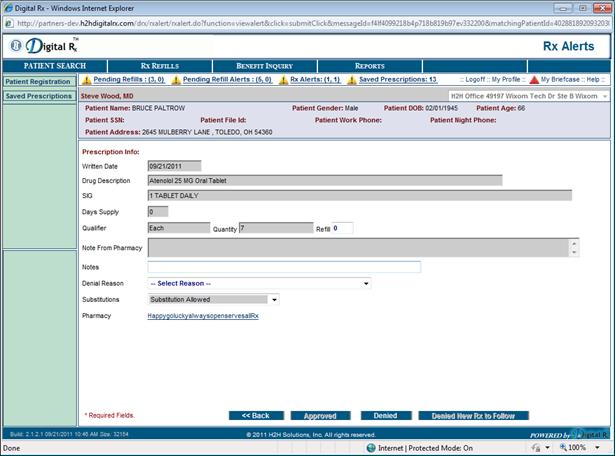The width and height of the screenshot is (615, 456).
Task: Click the red My Briefcase icon
Action: (533, 80)
